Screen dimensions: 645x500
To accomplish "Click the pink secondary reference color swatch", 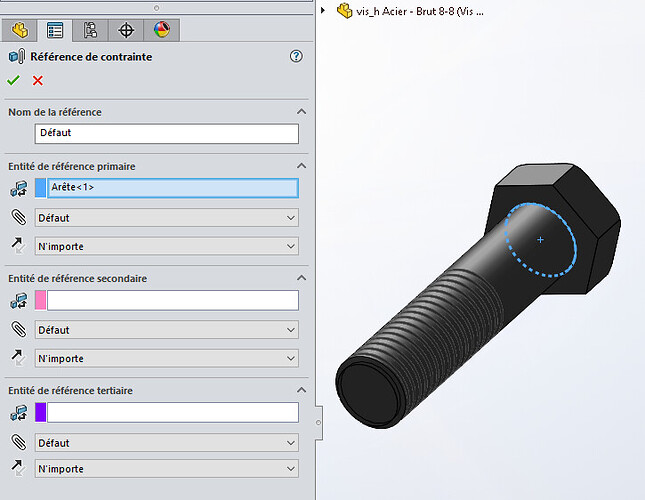I will 41,300.
